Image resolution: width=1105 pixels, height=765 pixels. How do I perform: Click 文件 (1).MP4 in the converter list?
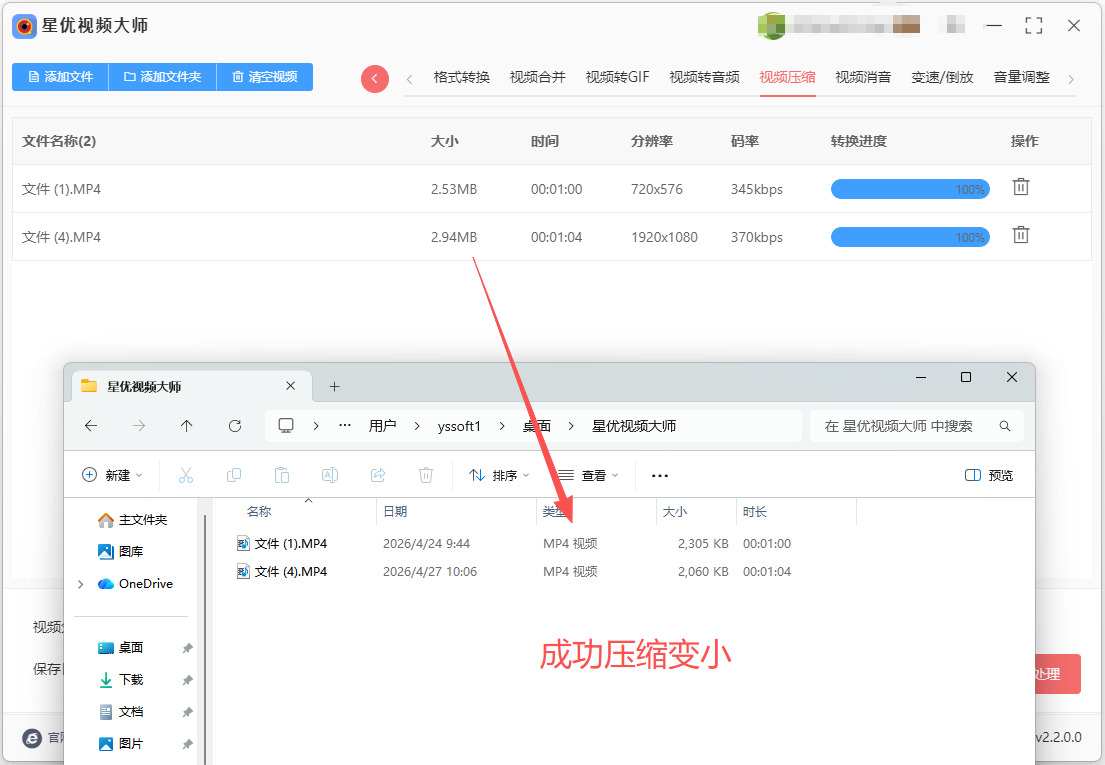pyautogui.click(x=61, y=189)
